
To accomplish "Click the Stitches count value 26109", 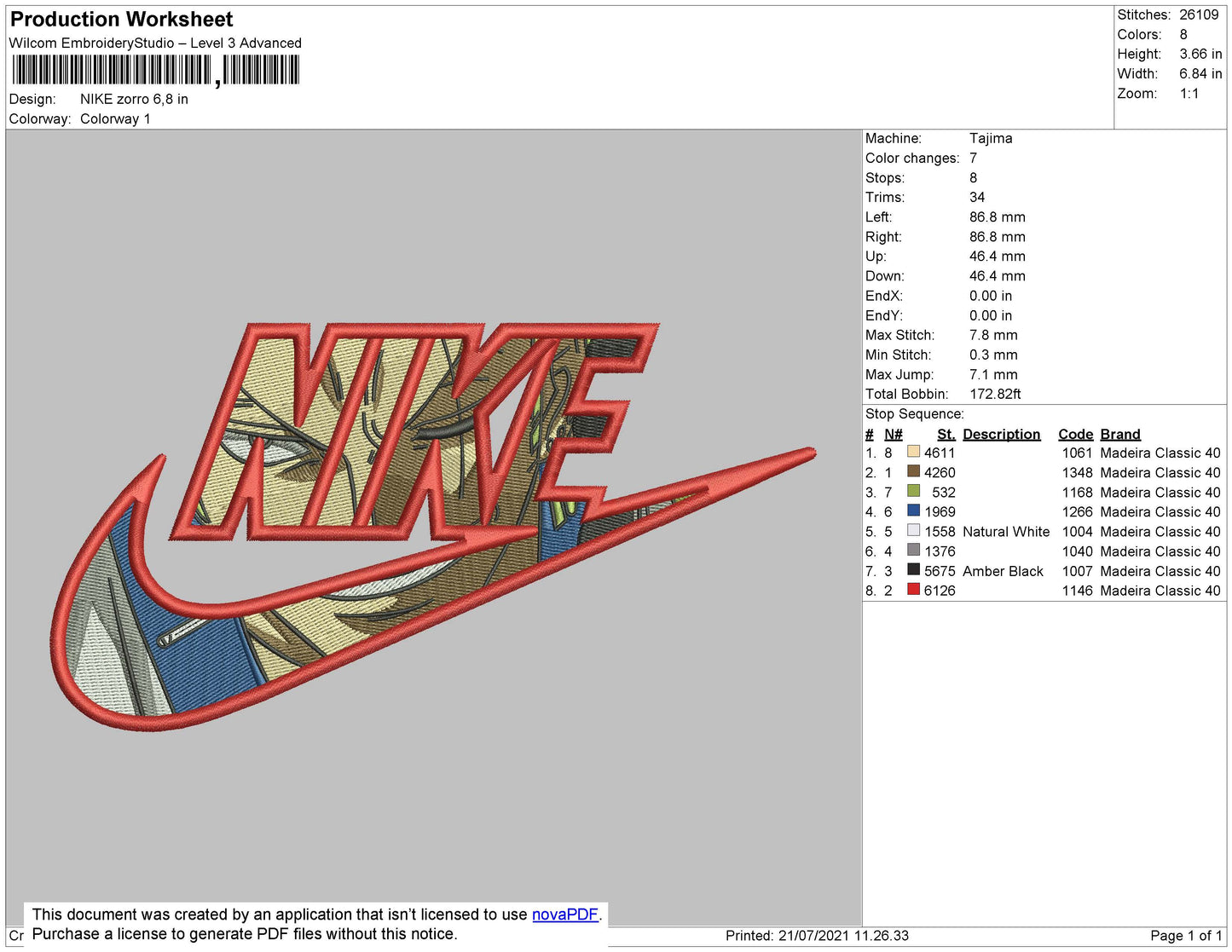I will (x=1199, y=14).
